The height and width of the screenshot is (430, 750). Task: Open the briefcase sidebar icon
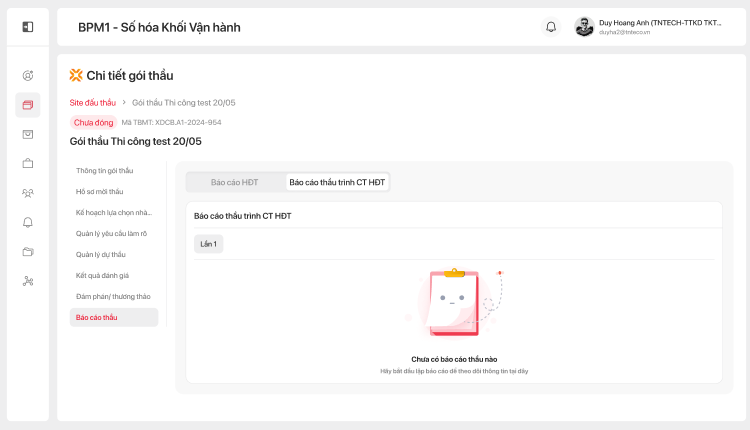coord(28,163)
